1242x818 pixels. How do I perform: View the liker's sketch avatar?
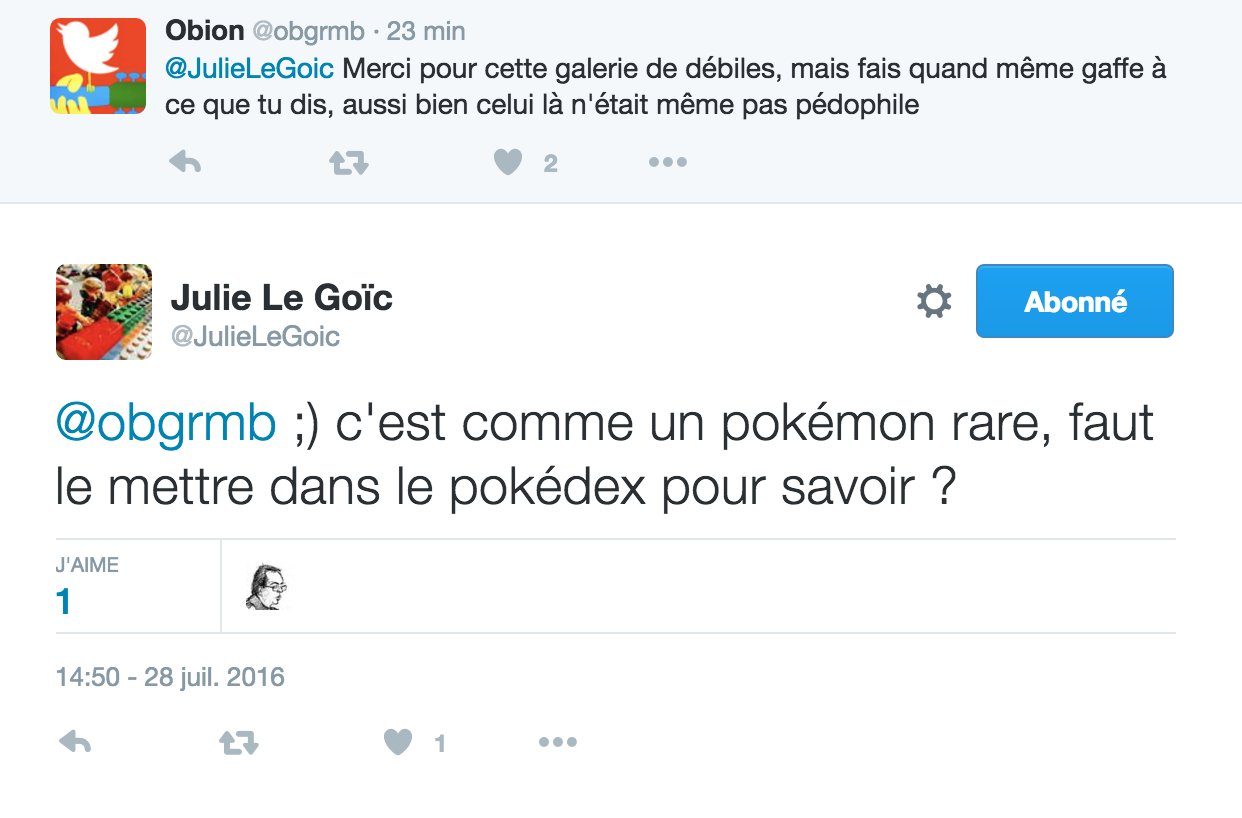[x=267, y=586]
